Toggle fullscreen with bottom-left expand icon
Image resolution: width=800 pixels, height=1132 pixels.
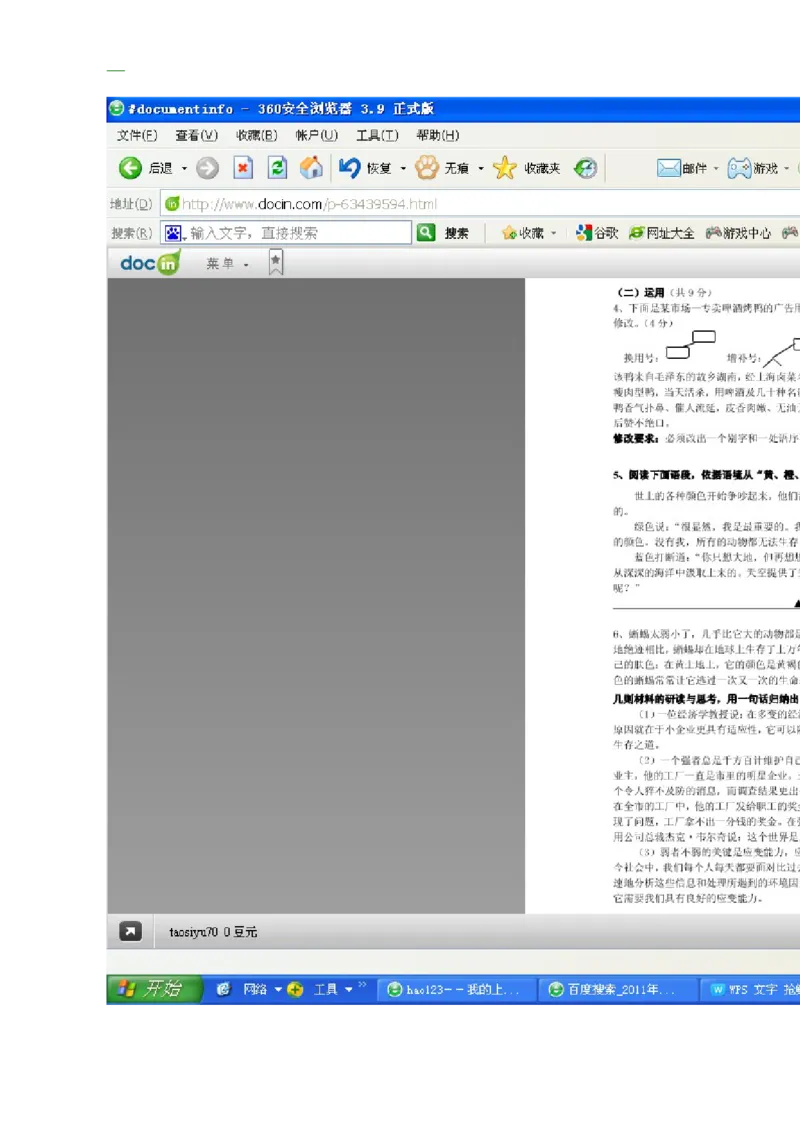click(x=129, y=930)
